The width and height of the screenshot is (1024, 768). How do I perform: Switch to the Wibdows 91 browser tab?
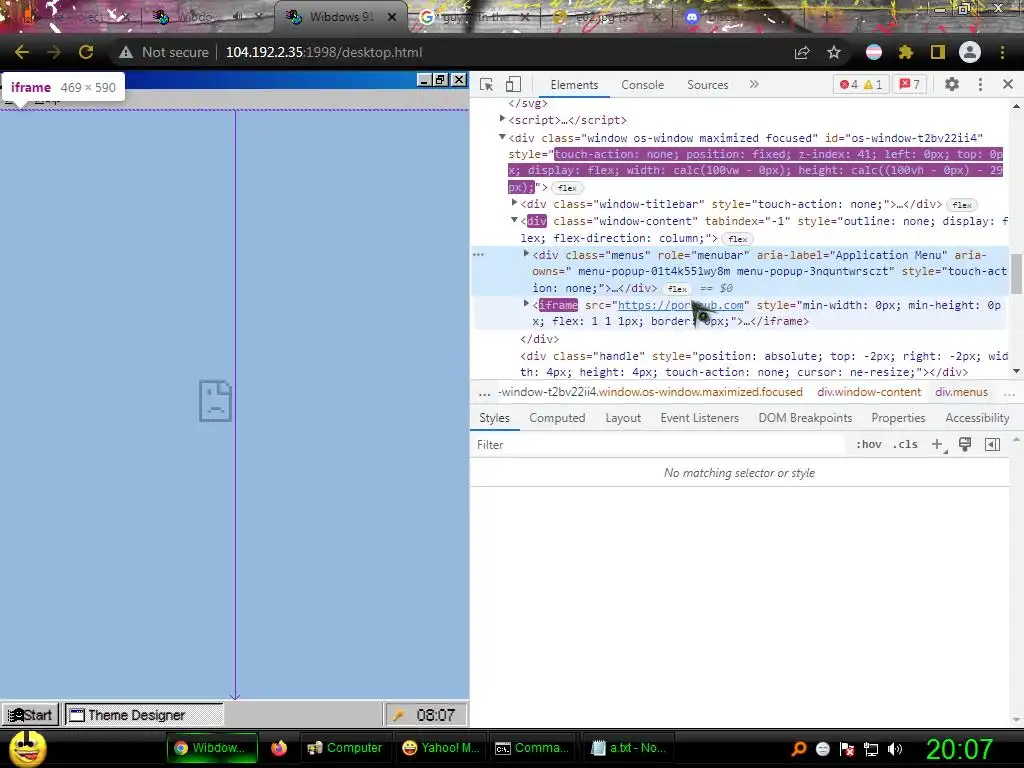pos(342,17)
